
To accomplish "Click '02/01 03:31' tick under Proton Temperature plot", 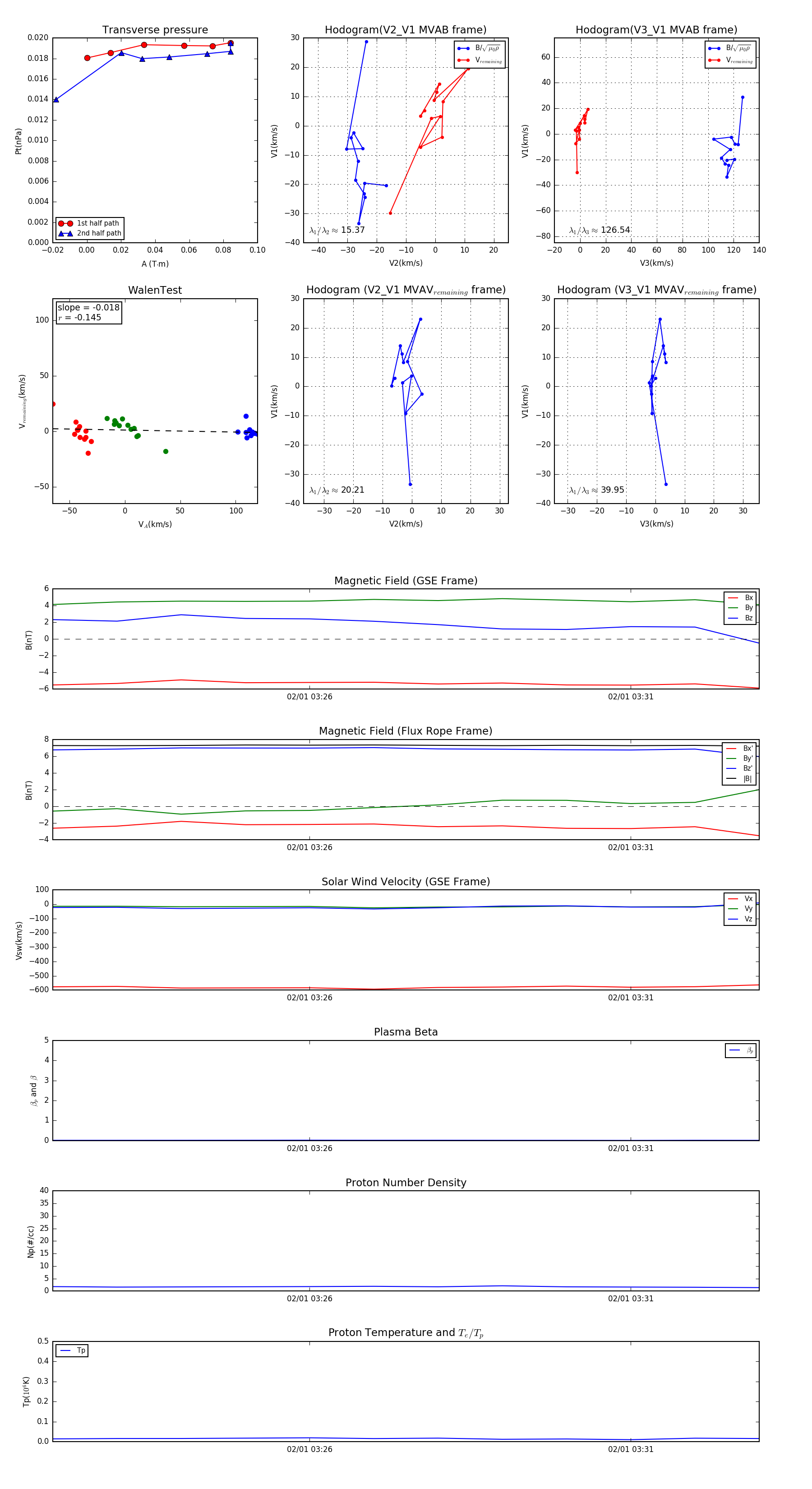I will [x=631, y=1450].
